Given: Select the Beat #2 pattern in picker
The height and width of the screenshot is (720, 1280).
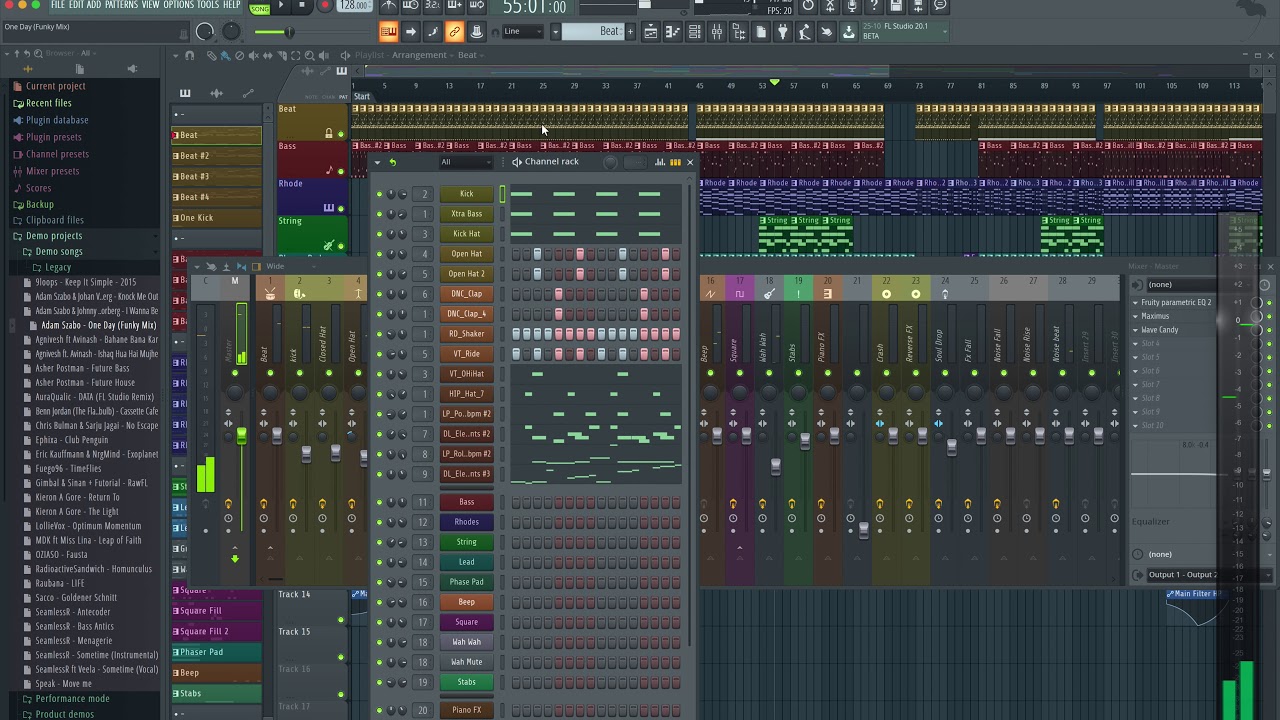Looking at the screenshot, I should (216, 156).
